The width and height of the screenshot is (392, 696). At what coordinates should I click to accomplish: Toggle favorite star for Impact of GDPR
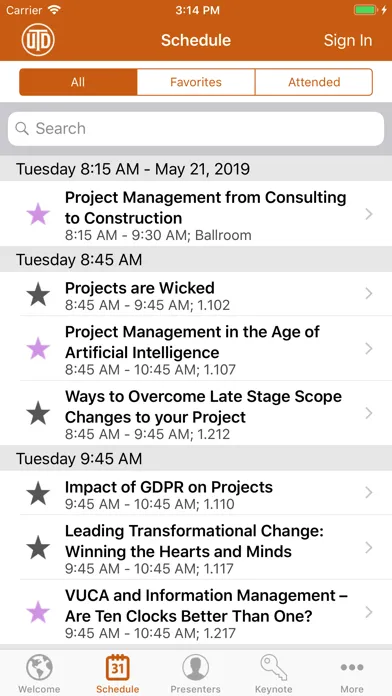coord(38,493)
